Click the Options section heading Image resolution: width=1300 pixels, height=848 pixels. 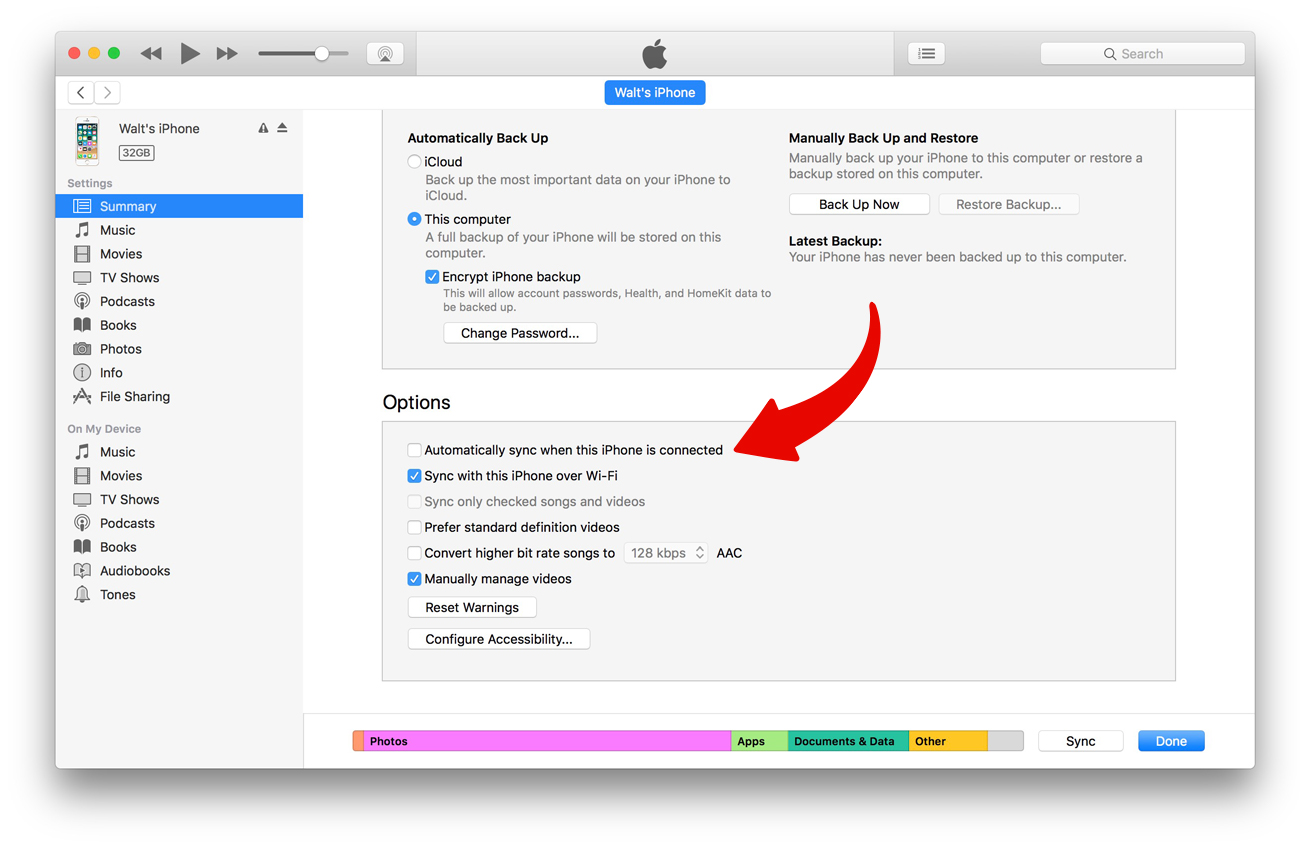416,402
